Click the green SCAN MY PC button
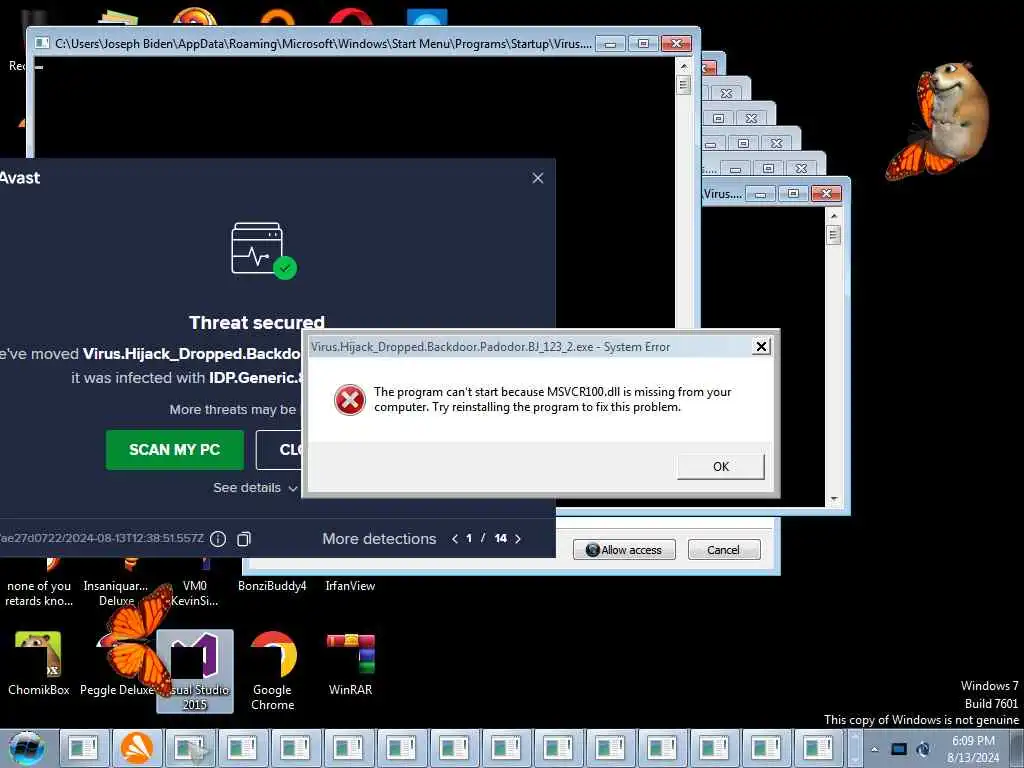Screen dimensions: 1024x768 pos(174,449)
